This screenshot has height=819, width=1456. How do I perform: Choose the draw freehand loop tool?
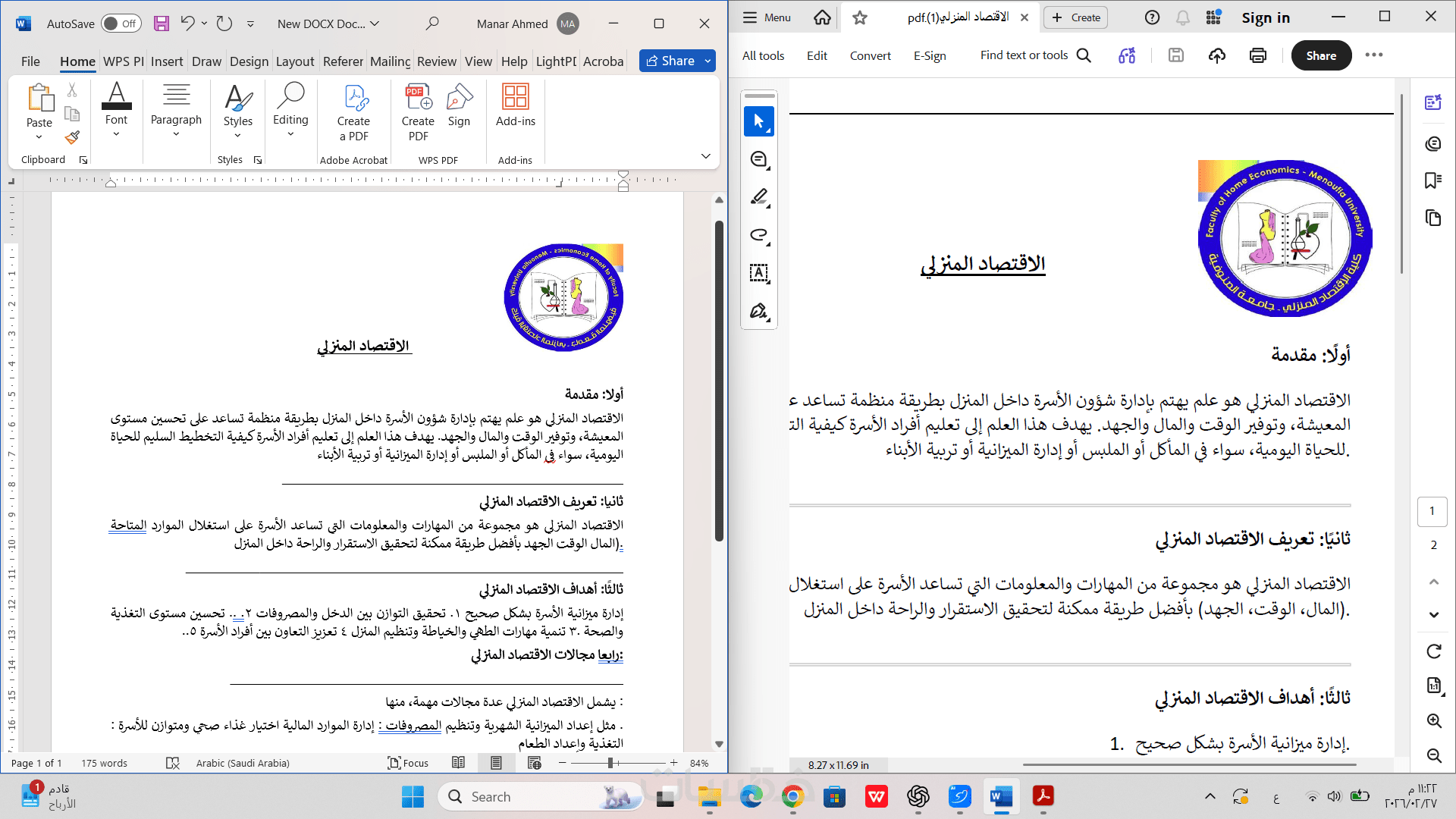point(759,235)
